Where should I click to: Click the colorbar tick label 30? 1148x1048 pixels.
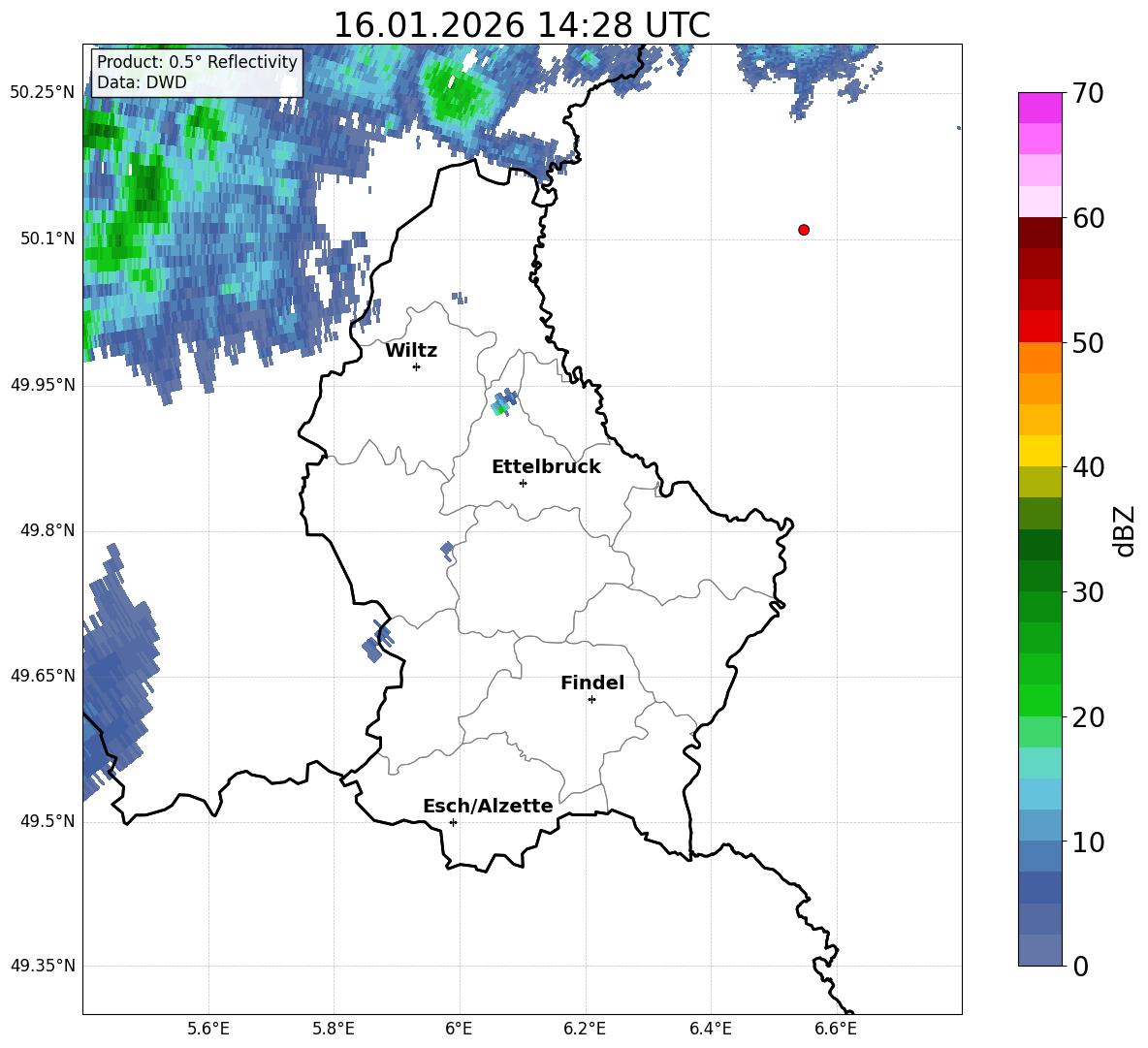coord(1088,592)
